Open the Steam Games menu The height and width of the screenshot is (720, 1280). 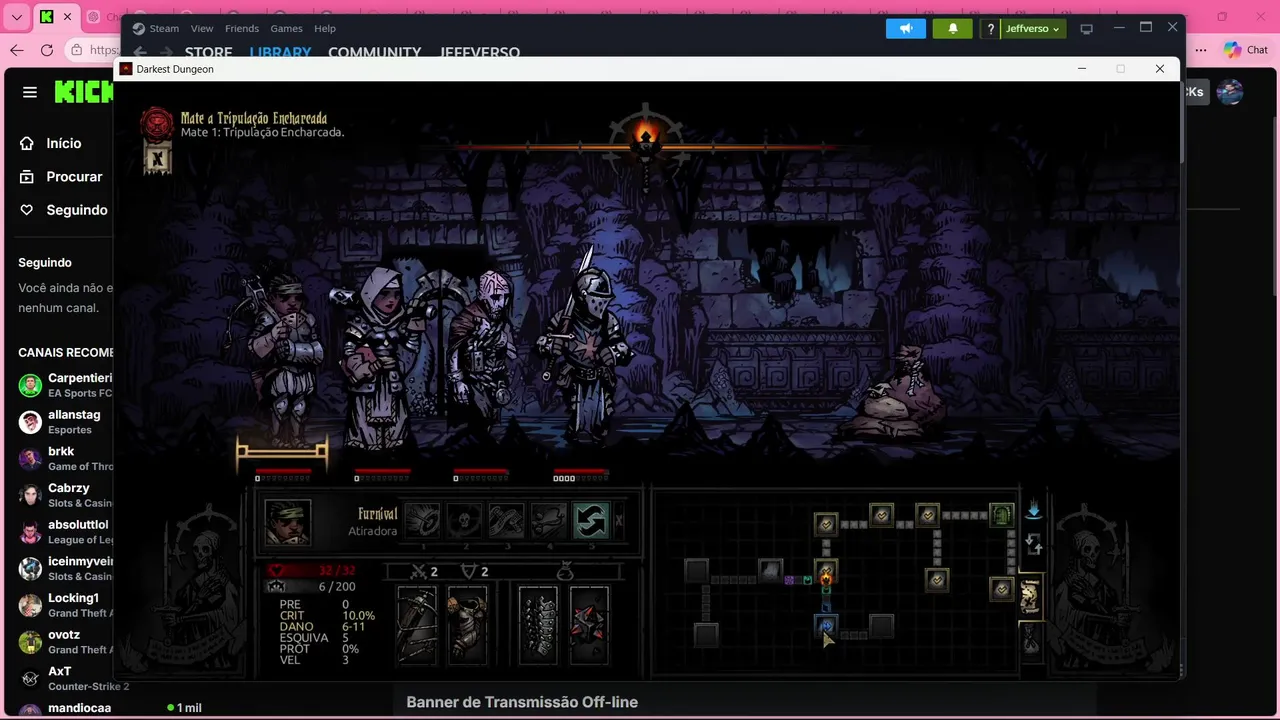(x=287, y=28)
